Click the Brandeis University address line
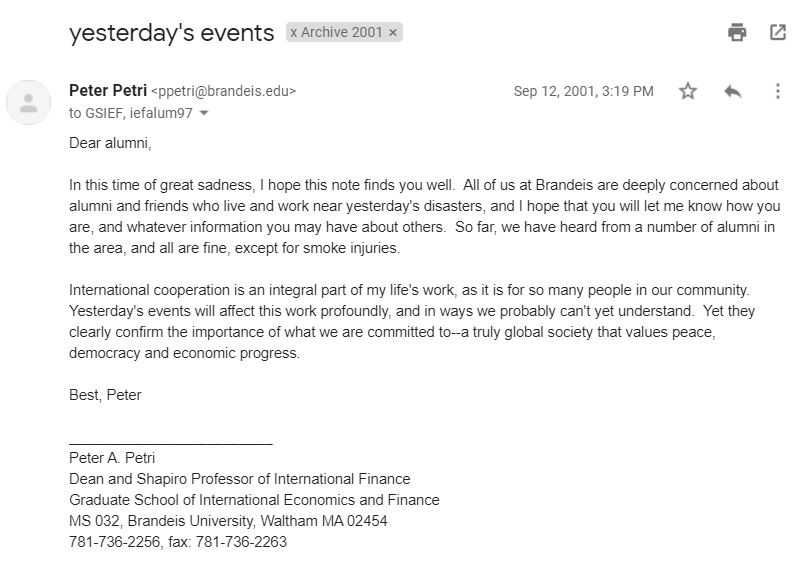This screenshot has width=803, height=561. (228, 521)
